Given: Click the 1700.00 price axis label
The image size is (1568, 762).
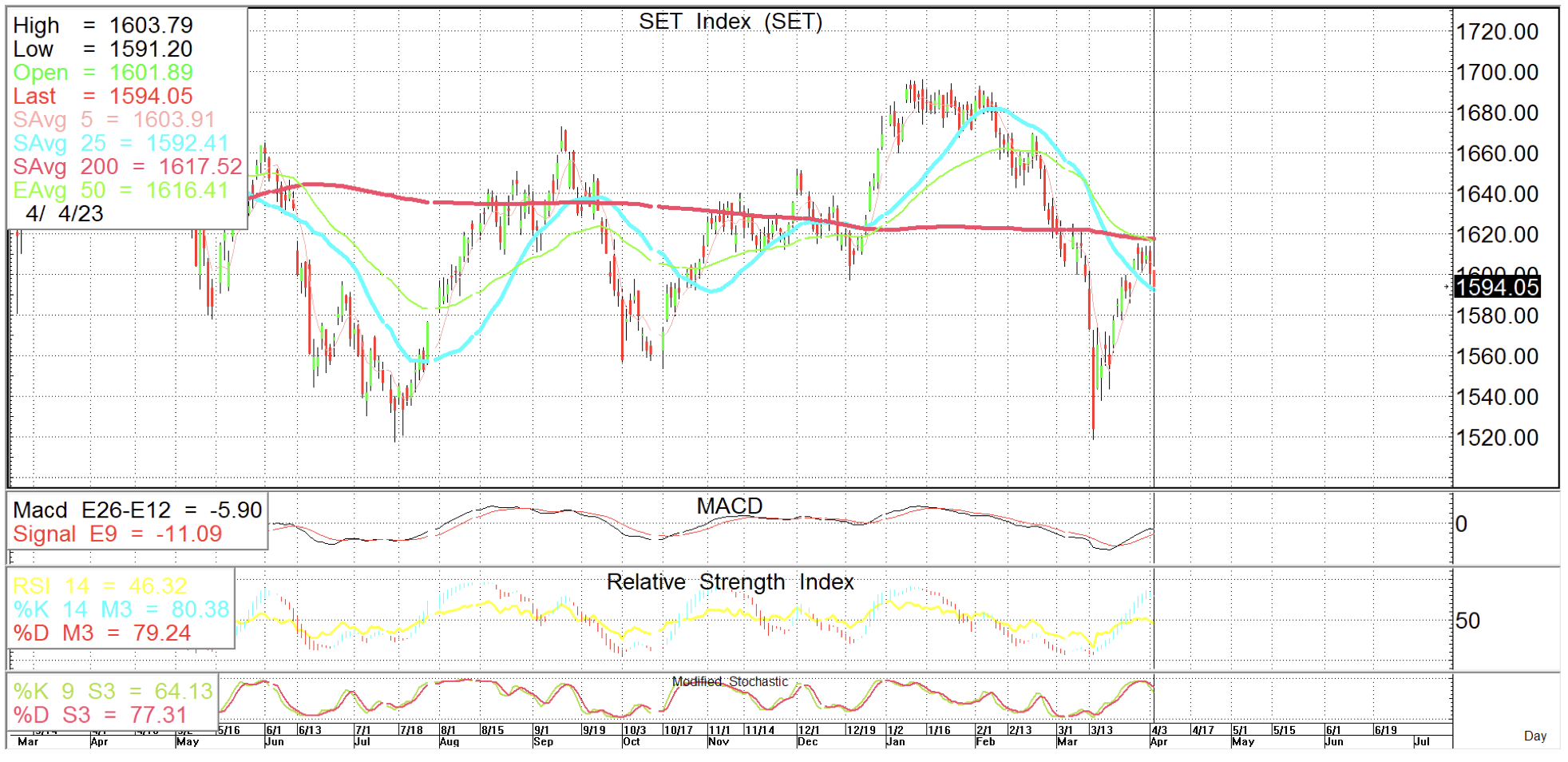Looking at the screenshot, I should coord(1497,73).
